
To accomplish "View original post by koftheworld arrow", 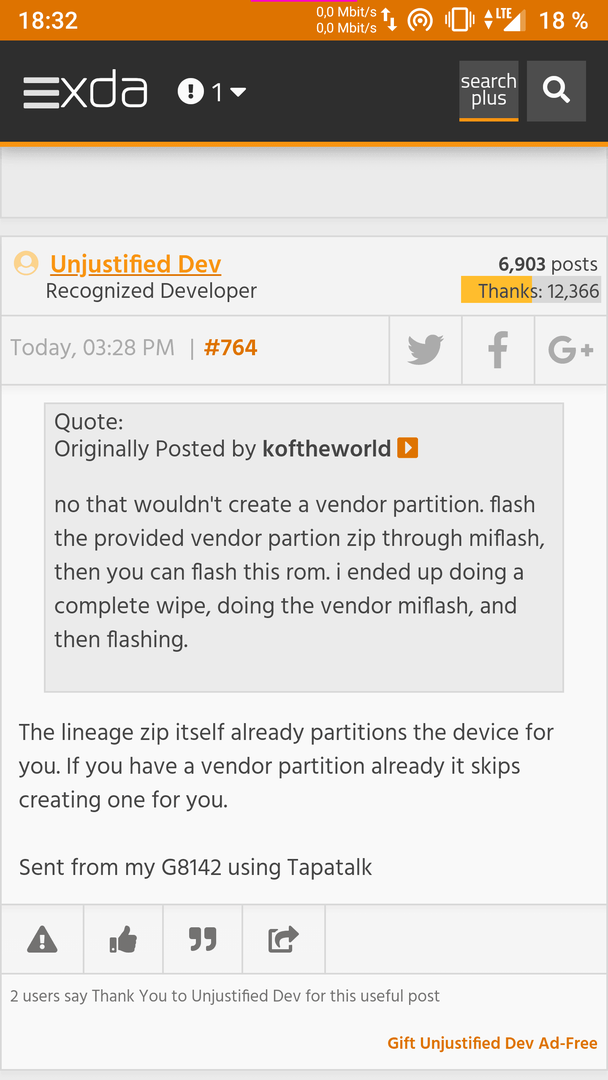I will (x=408, y=448).
